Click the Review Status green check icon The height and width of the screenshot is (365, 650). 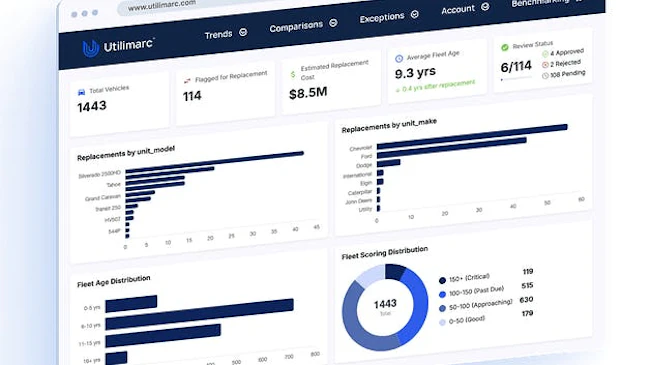tap(504, 47)
